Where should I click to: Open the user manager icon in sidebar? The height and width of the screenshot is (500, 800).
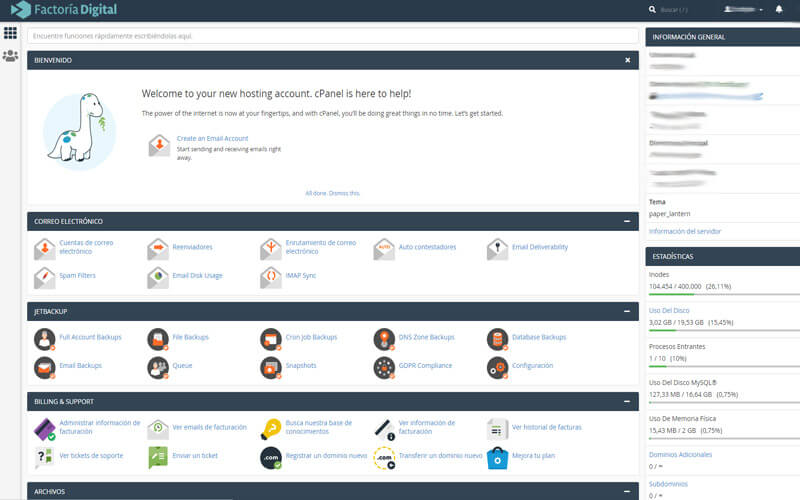click(10, 56)
